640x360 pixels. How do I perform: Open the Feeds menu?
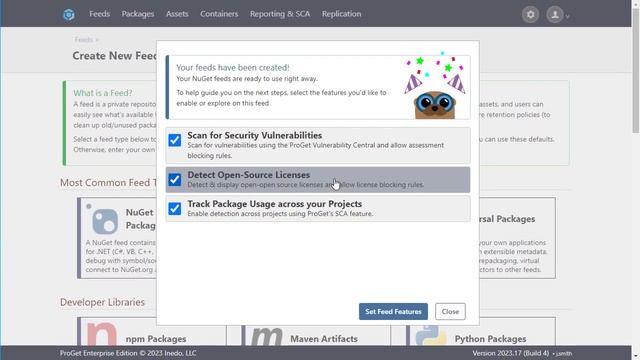(100, 14)
